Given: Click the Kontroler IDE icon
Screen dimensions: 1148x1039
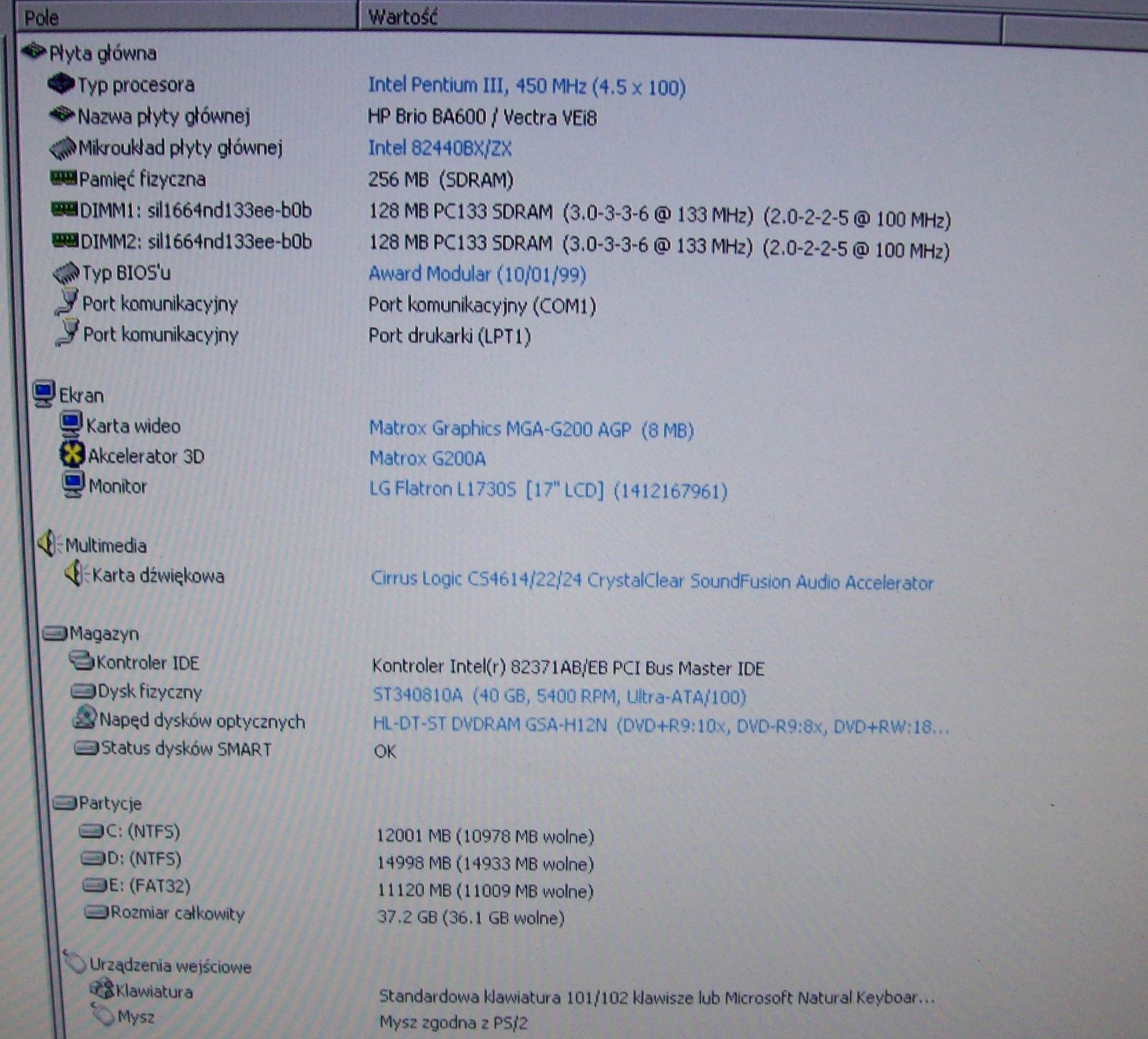Looking at the screenshot, I should click(x=81, y=661).
